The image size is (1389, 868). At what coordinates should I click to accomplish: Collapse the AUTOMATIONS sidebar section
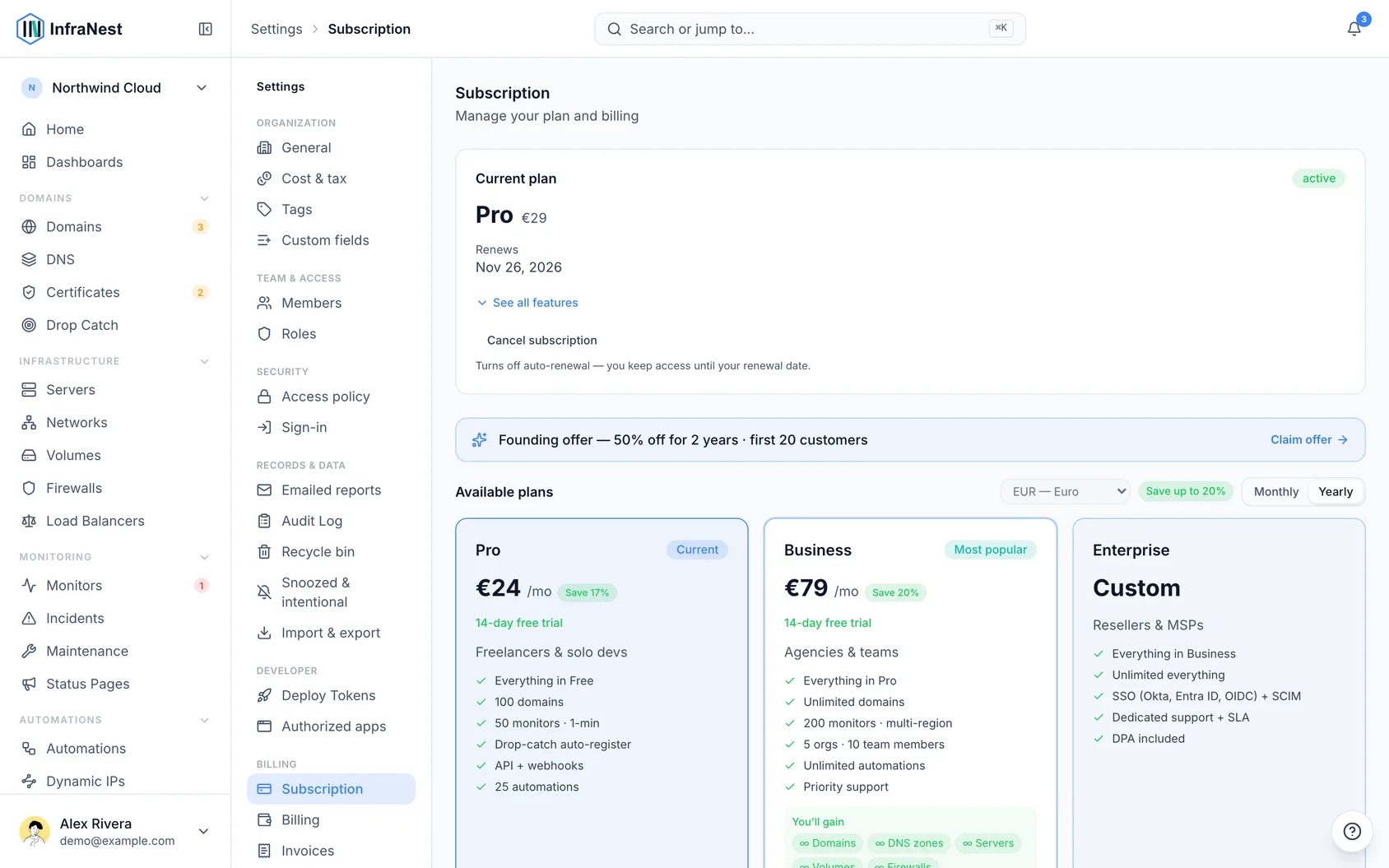204,720
